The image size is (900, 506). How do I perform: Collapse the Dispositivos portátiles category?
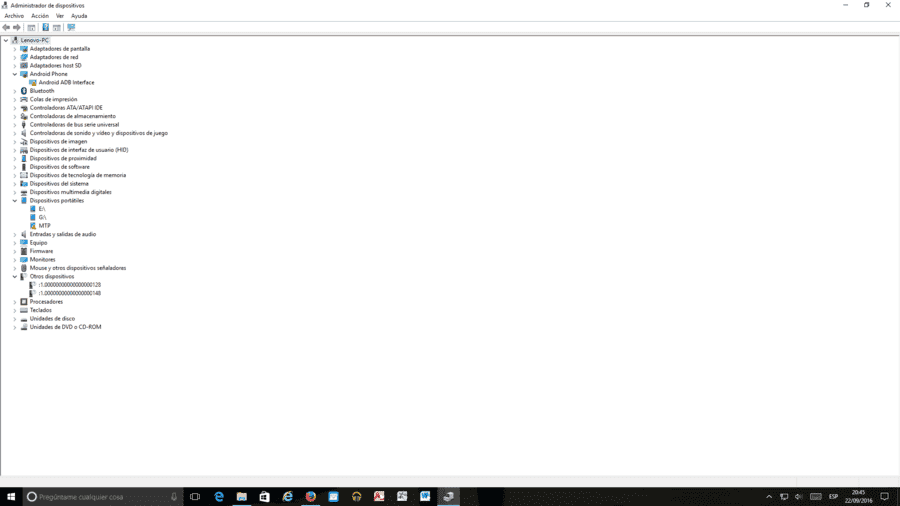coord(15,201)
